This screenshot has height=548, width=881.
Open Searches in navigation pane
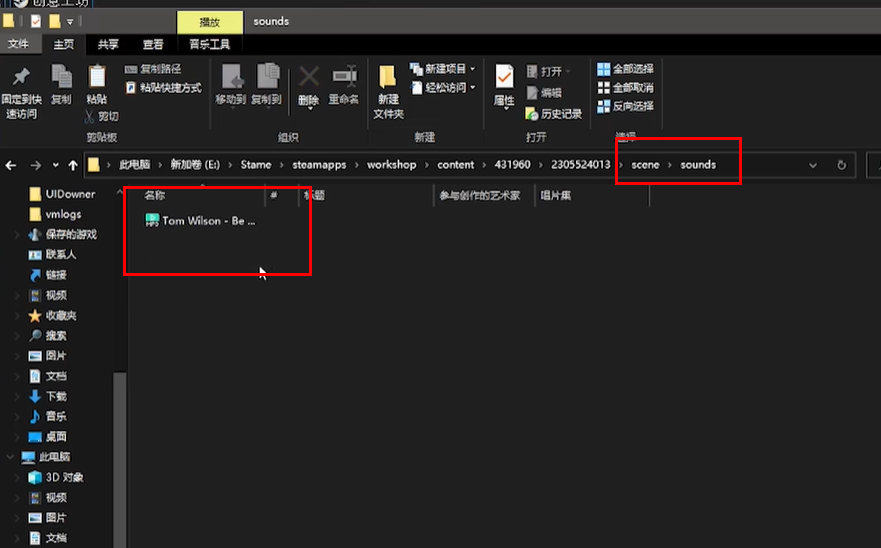(48, 336)
